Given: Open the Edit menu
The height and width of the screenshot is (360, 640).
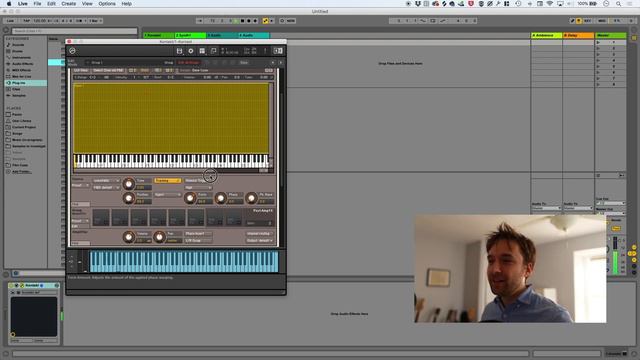Looking at the screenshot, I should click(51, 4).
